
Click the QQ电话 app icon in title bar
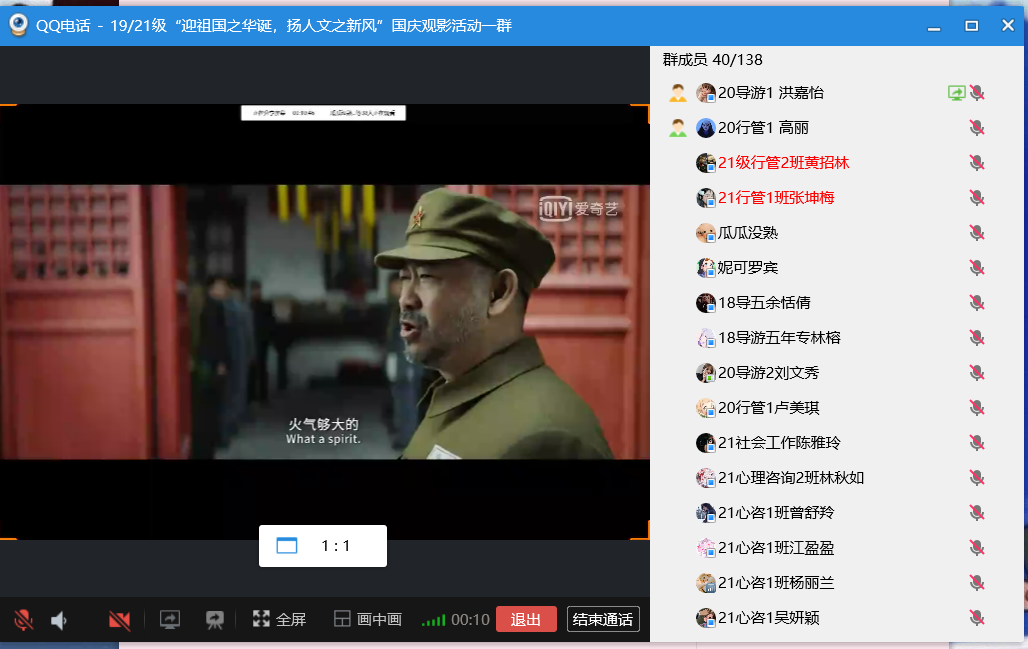coord(18,25)
